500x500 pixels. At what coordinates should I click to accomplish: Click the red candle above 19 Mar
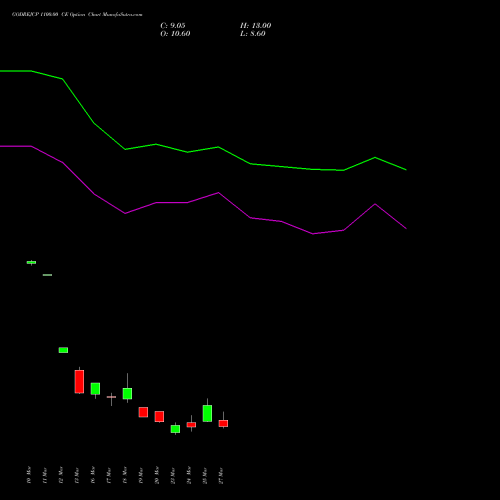click(x=143, y=412)
